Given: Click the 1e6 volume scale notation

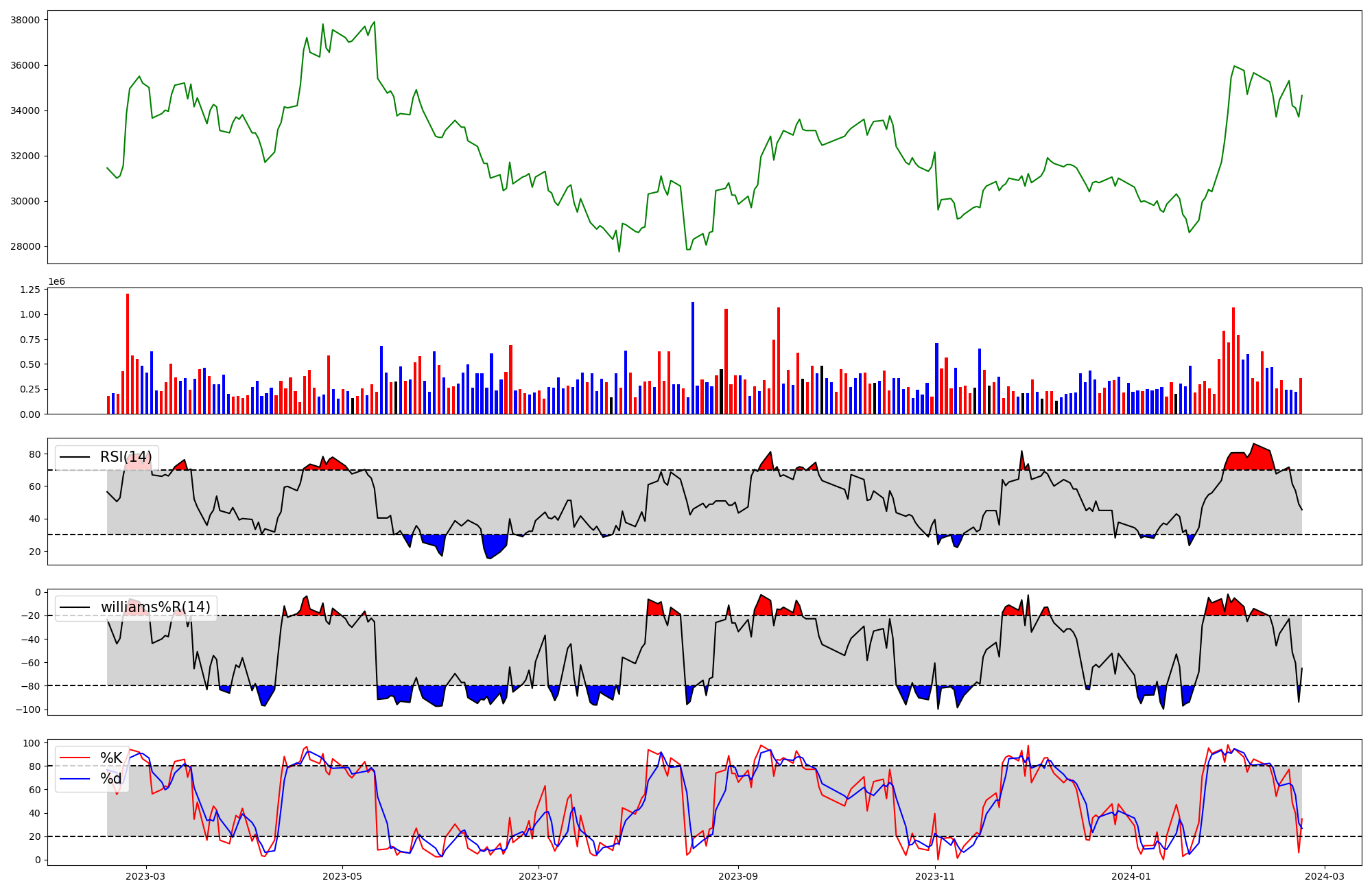Looking at the screenshot, I should pyautogui.click(x=56, y=282).
